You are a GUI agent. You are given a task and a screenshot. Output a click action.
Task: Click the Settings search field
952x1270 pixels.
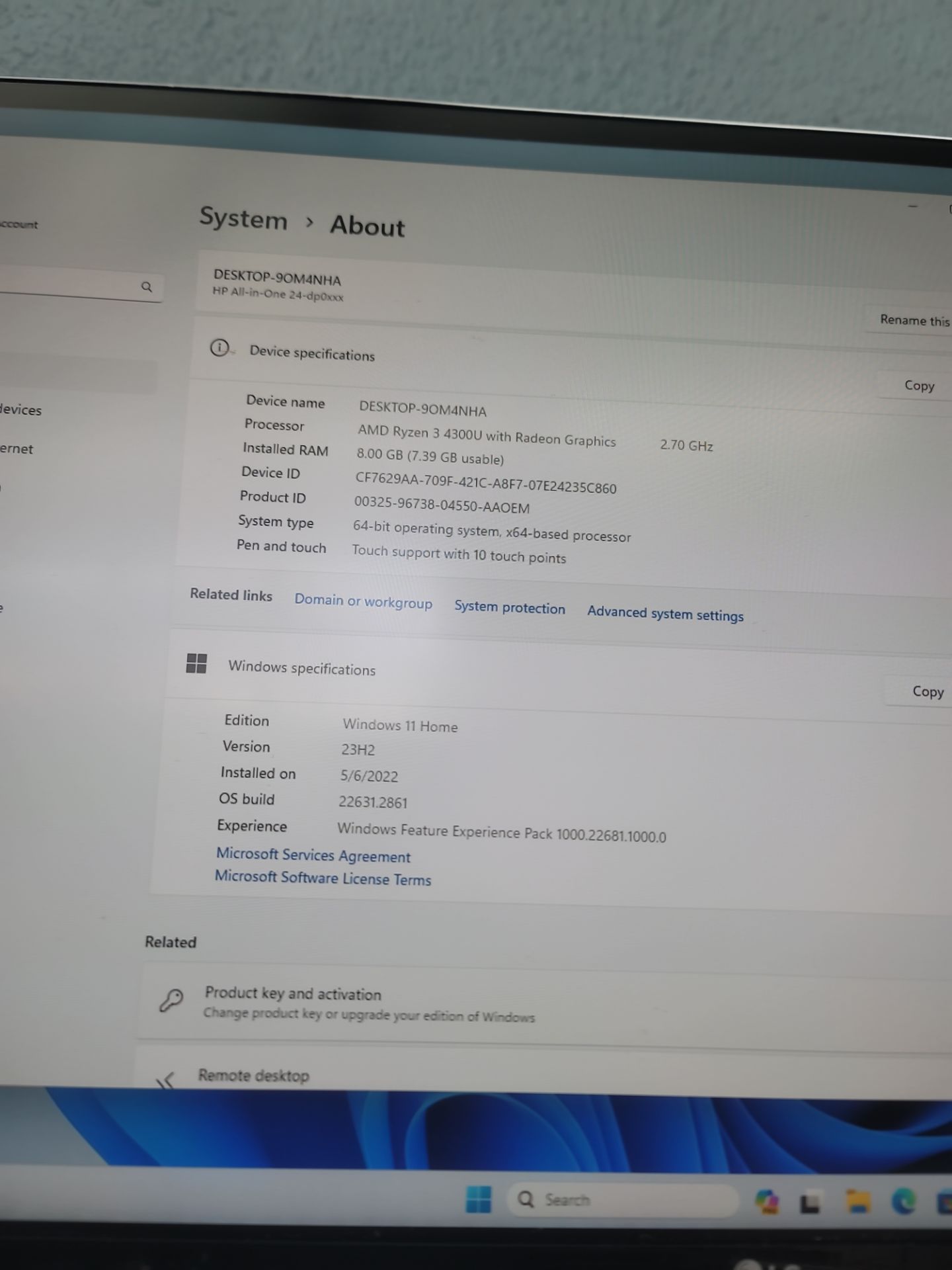[81, 285]
